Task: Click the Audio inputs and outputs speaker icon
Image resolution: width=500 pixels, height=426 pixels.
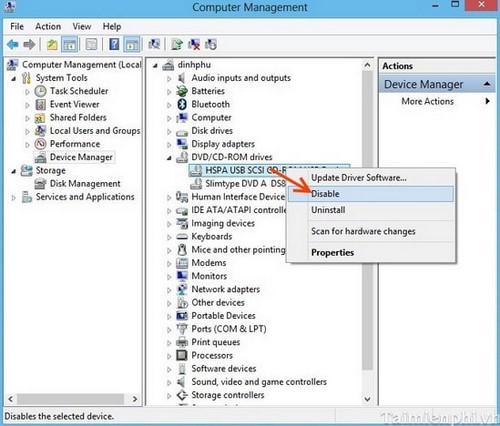Action: [182, 78]
